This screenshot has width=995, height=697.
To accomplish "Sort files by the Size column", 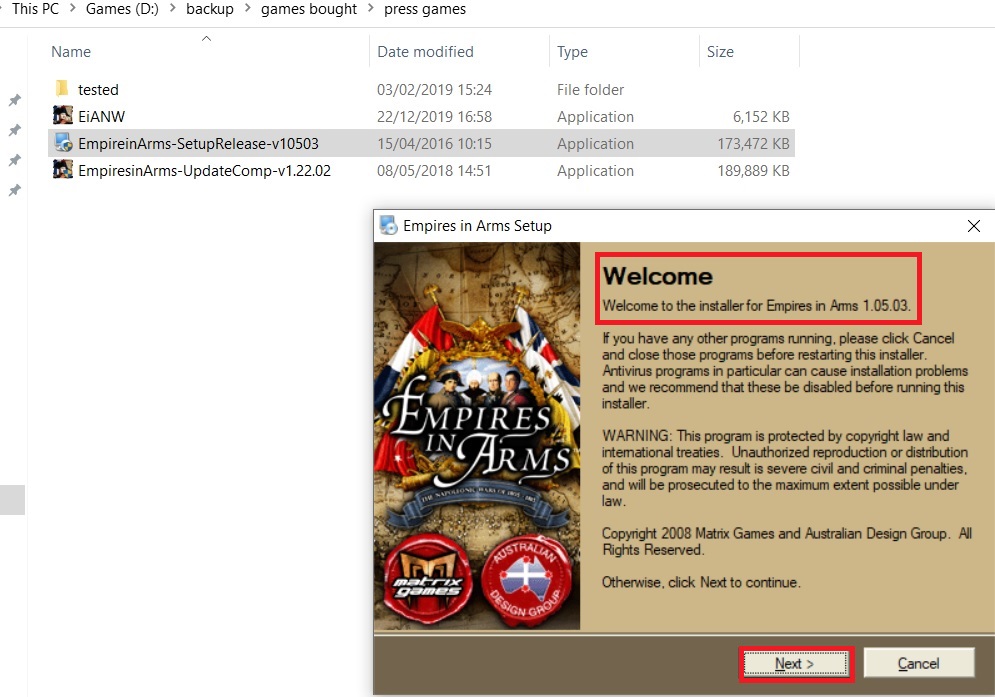I will click(720, 52).
